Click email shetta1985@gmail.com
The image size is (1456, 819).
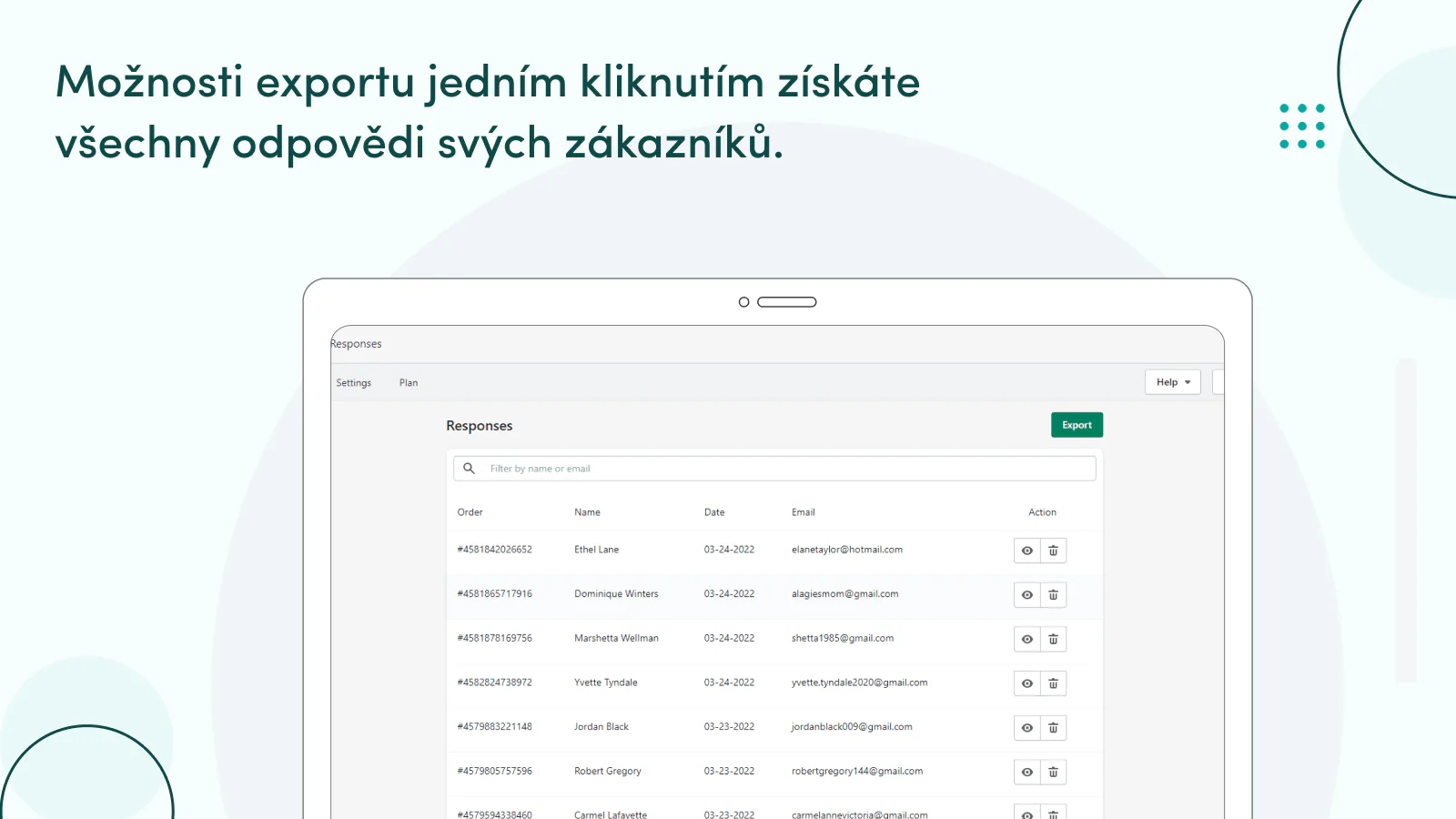pyautogui.click(x=843, y=639)
